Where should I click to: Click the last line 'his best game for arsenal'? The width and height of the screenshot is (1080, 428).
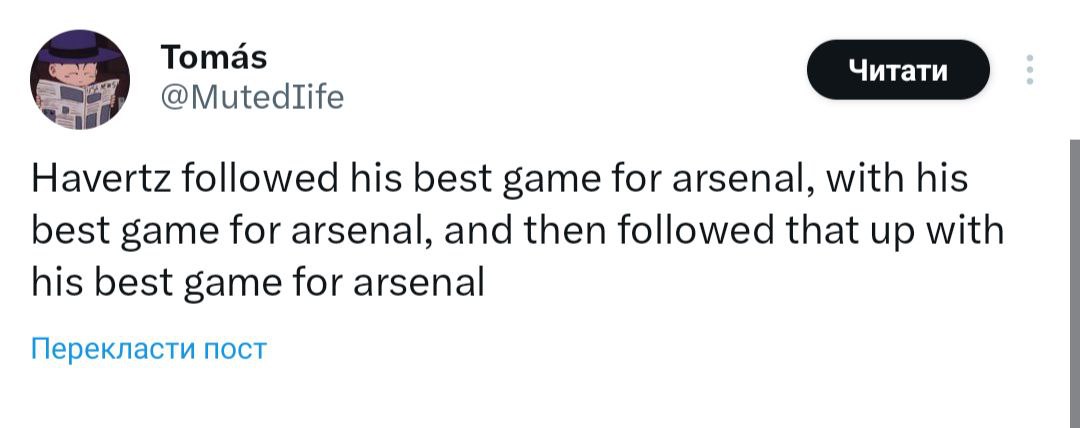258,283
